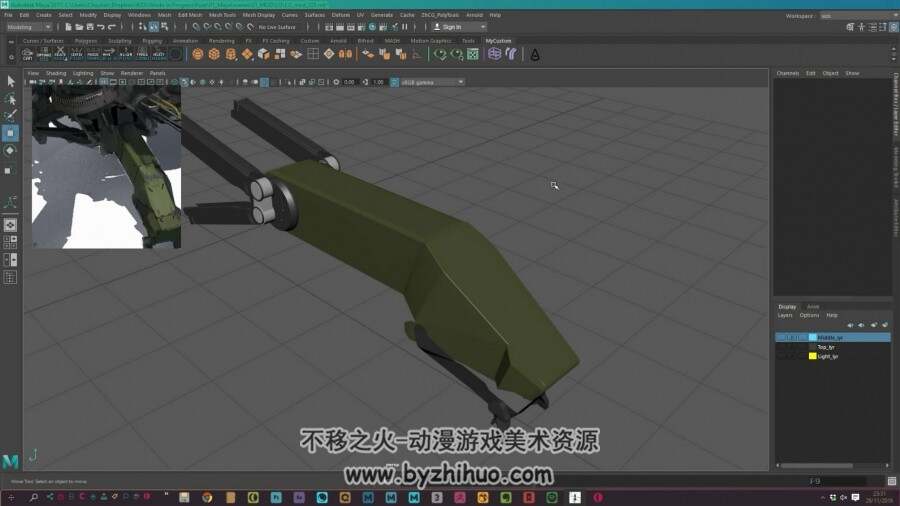Click the orange polygon sphere shelf icon
The width and height of the screenshot is (900, 506).
pyautogui.click(x=198, y=55)
